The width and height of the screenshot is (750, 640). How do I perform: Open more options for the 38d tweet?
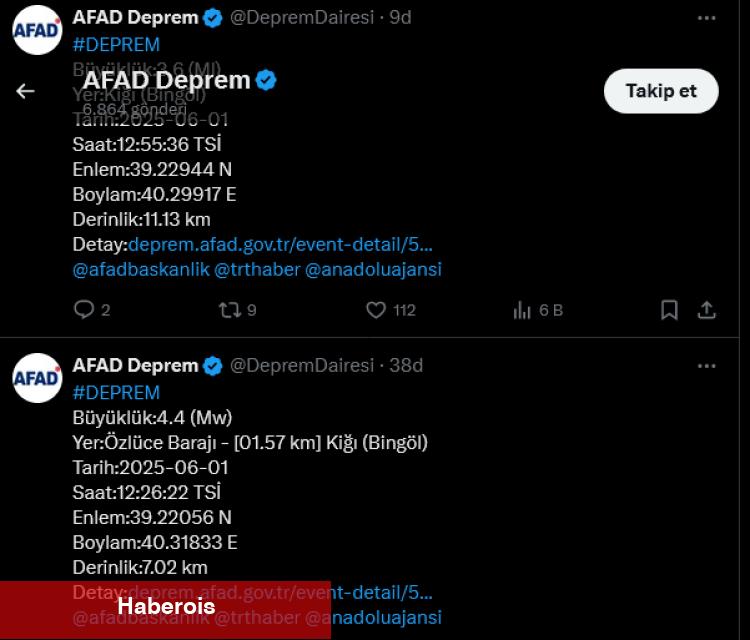coord(706,366)
